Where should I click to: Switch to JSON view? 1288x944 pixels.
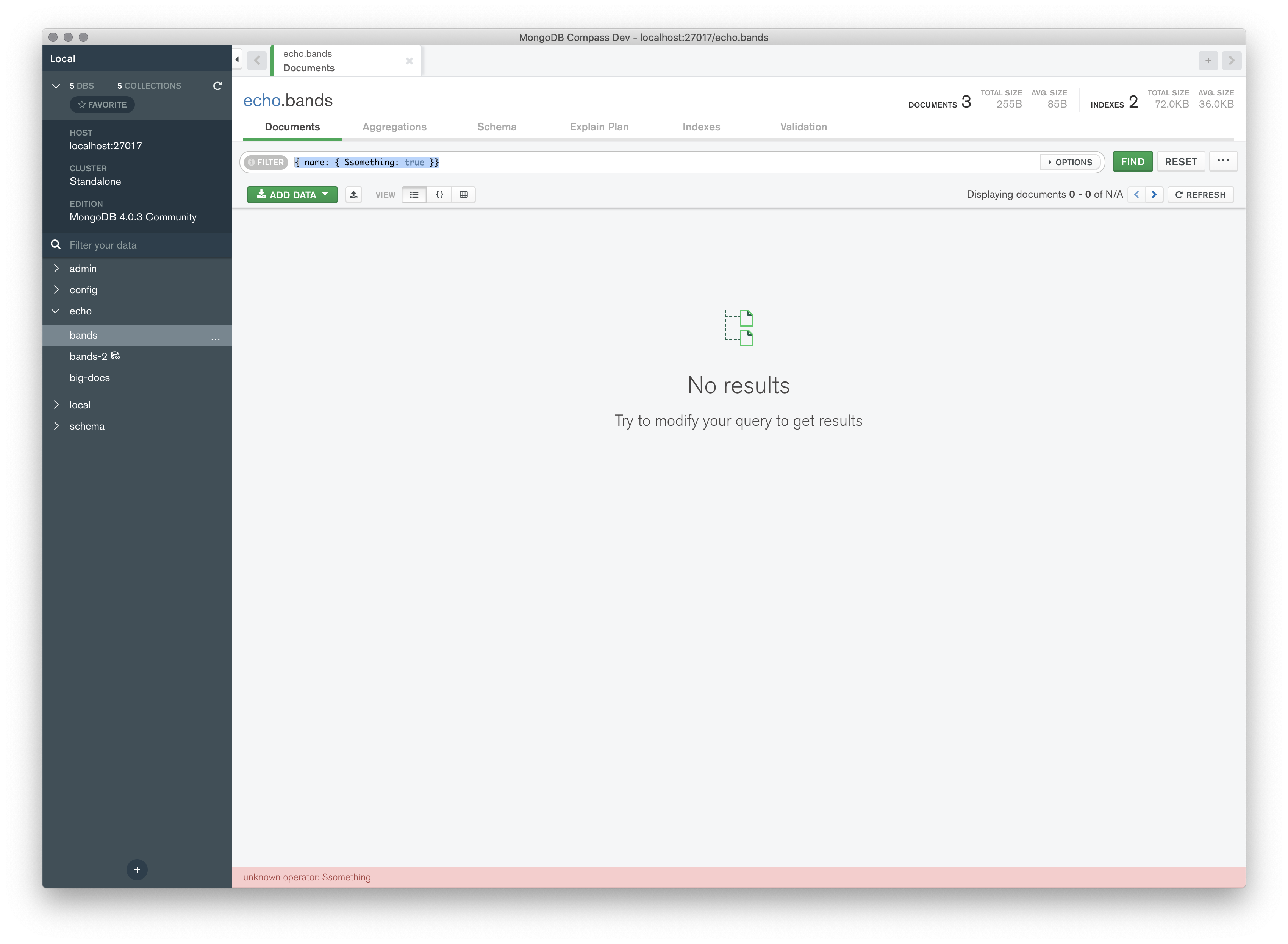[x=439, y=195]
